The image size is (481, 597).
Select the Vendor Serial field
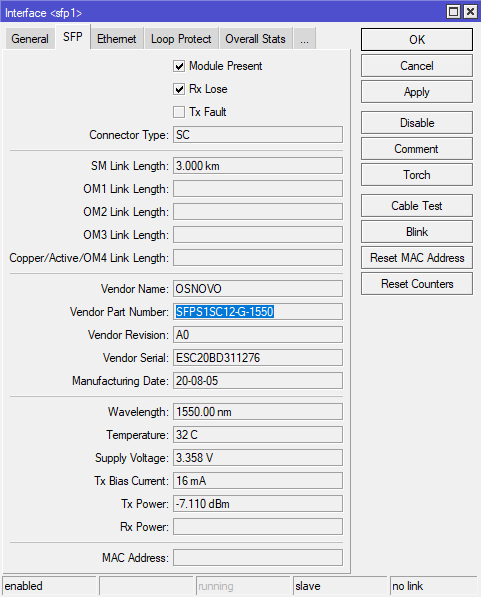pyautogui.click(x=258, y=358)
